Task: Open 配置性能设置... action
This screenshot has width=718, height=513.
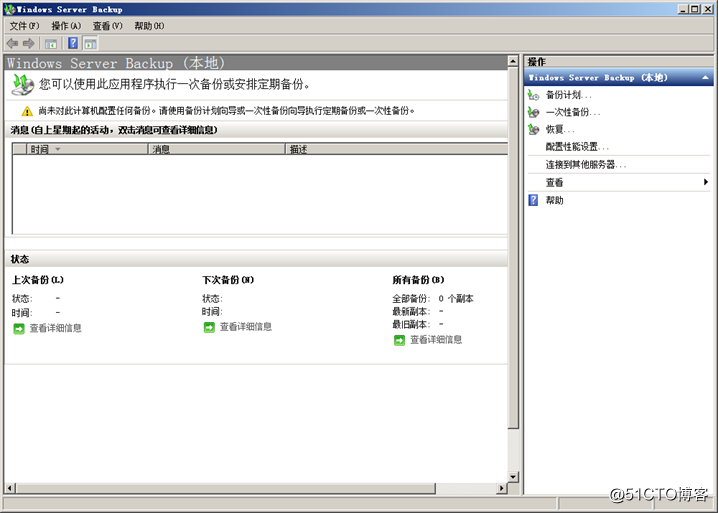Action: pyautogui.click(x=577, y=147)
